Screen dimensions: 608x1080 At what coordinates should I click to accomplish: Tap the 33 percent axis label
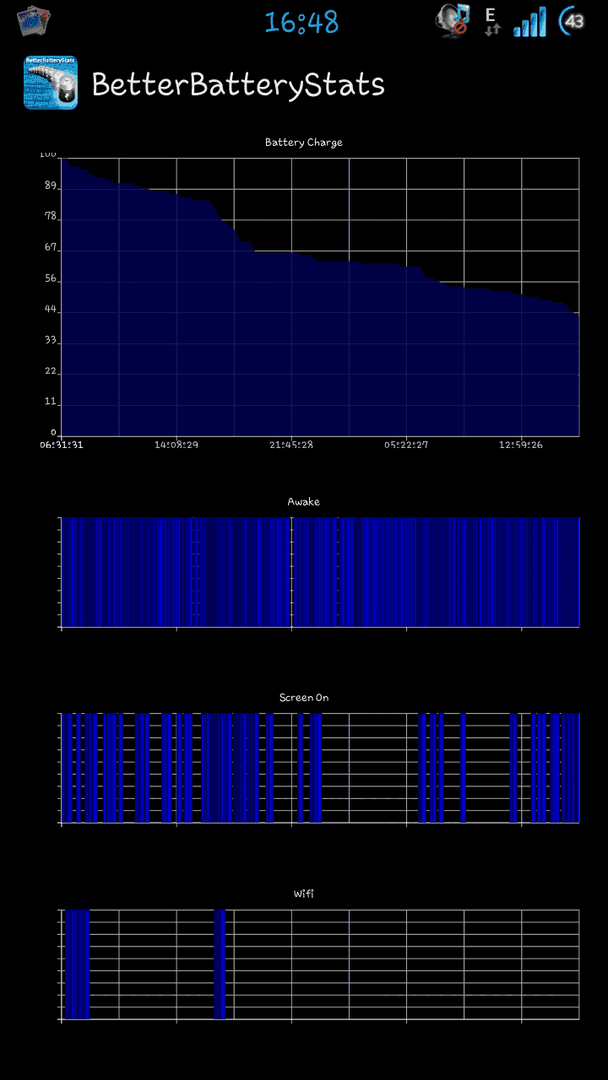click(x=49, y=341)
